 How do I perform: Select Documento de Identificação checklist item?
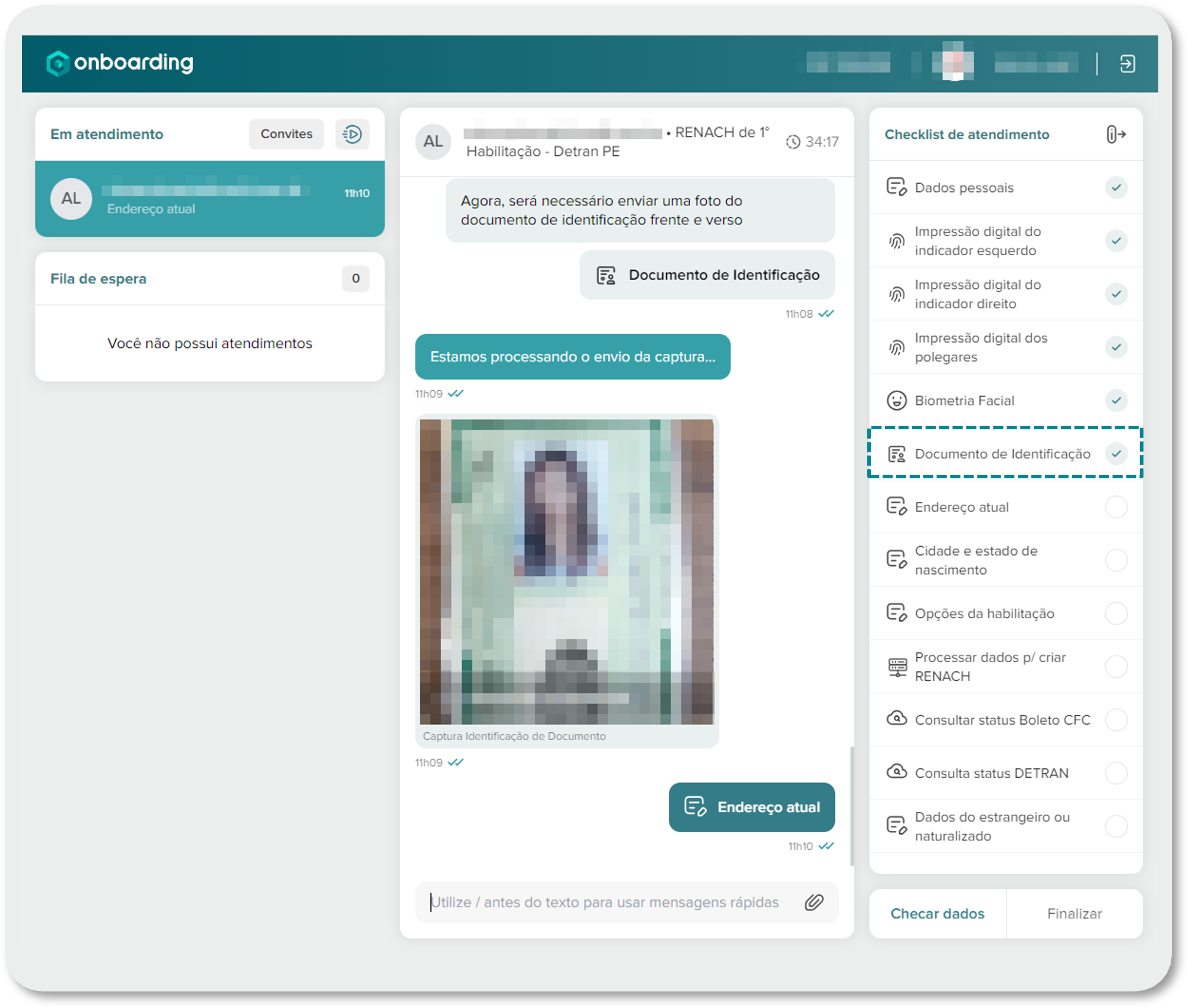1002,454
